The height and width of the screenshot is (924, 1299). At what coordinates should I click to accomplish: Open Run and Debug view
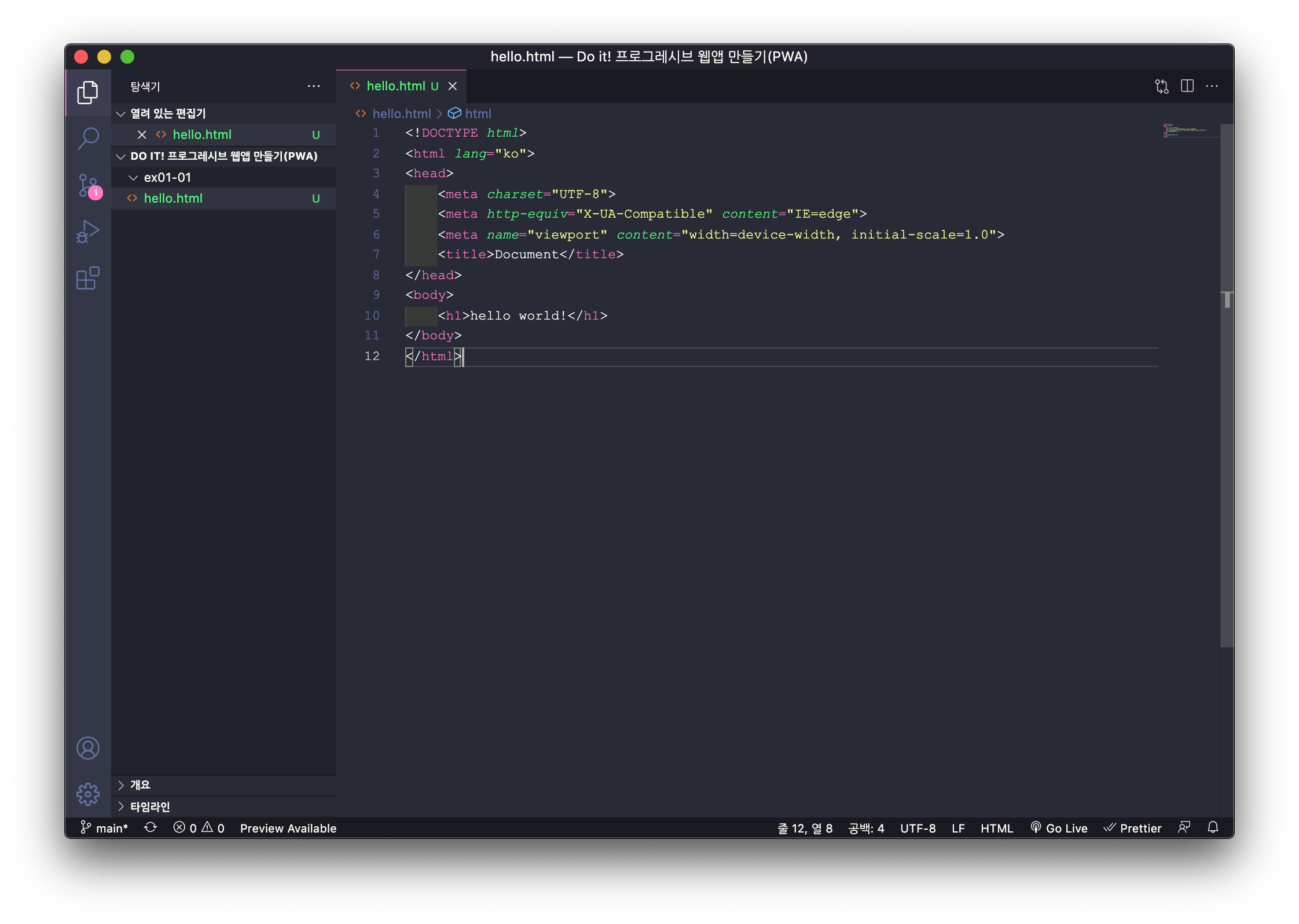coord(88,232)
